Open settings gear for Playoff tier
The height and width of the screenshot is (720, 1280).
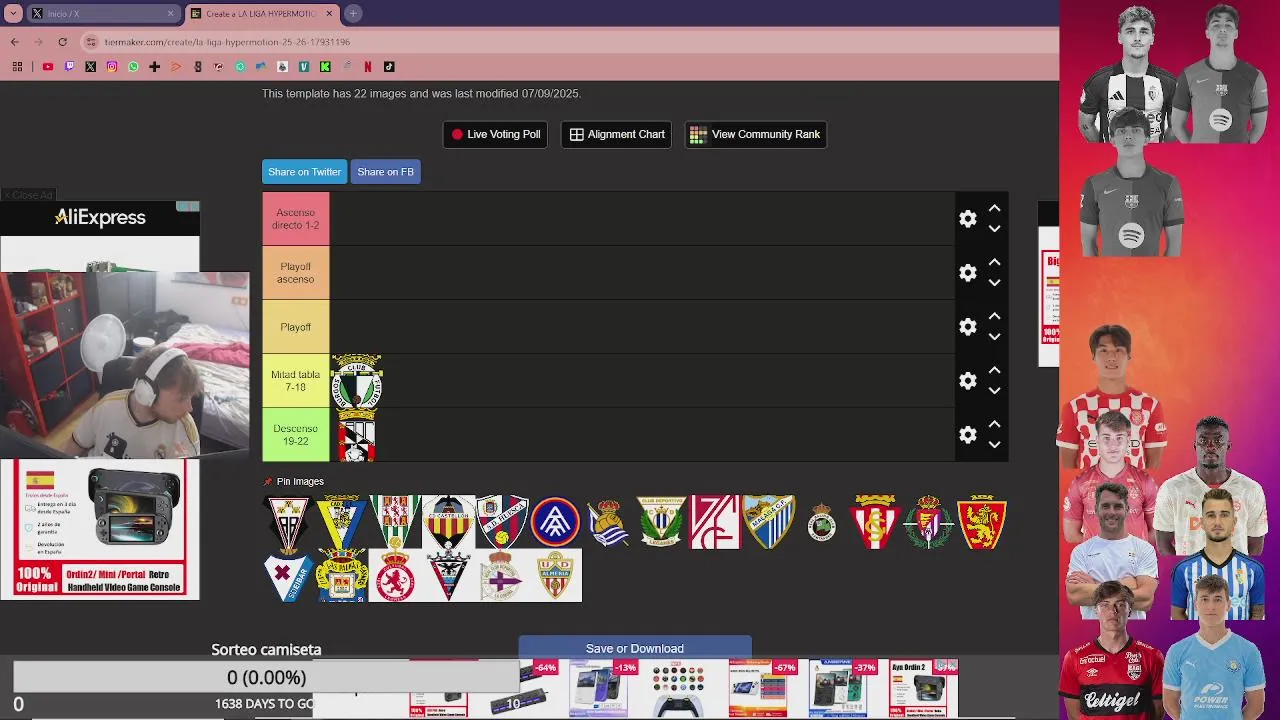[x=967, y=327]
